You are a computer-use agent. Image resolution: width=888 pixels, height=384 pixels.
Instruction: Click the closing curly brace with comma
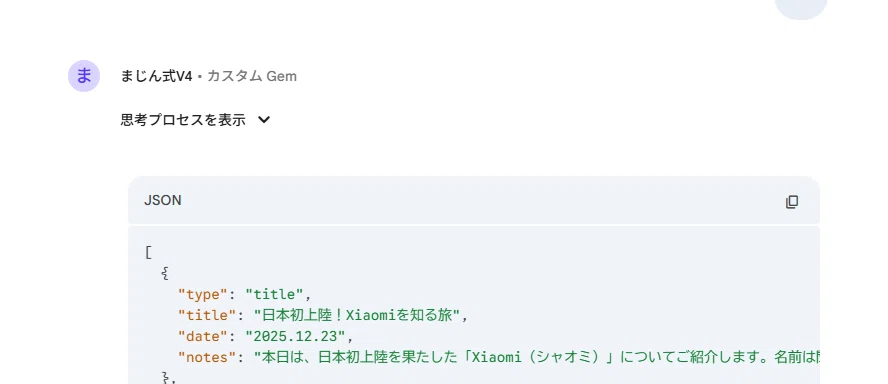pos(169,378)
